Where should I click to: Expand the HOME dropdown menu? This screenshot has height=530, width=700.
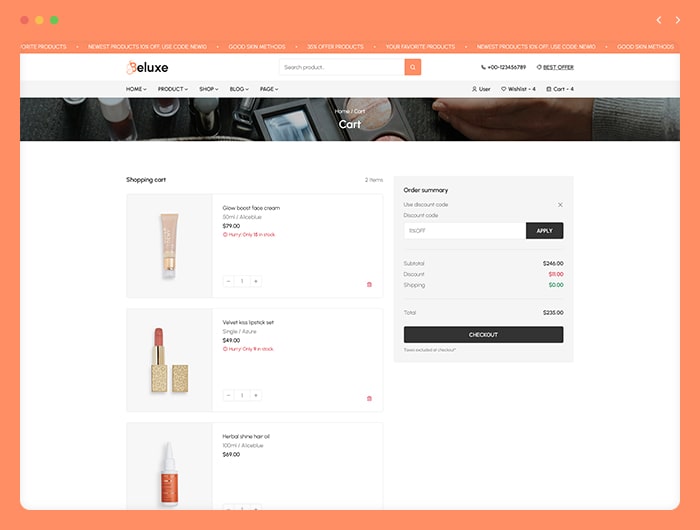click(x=136, y=89)
